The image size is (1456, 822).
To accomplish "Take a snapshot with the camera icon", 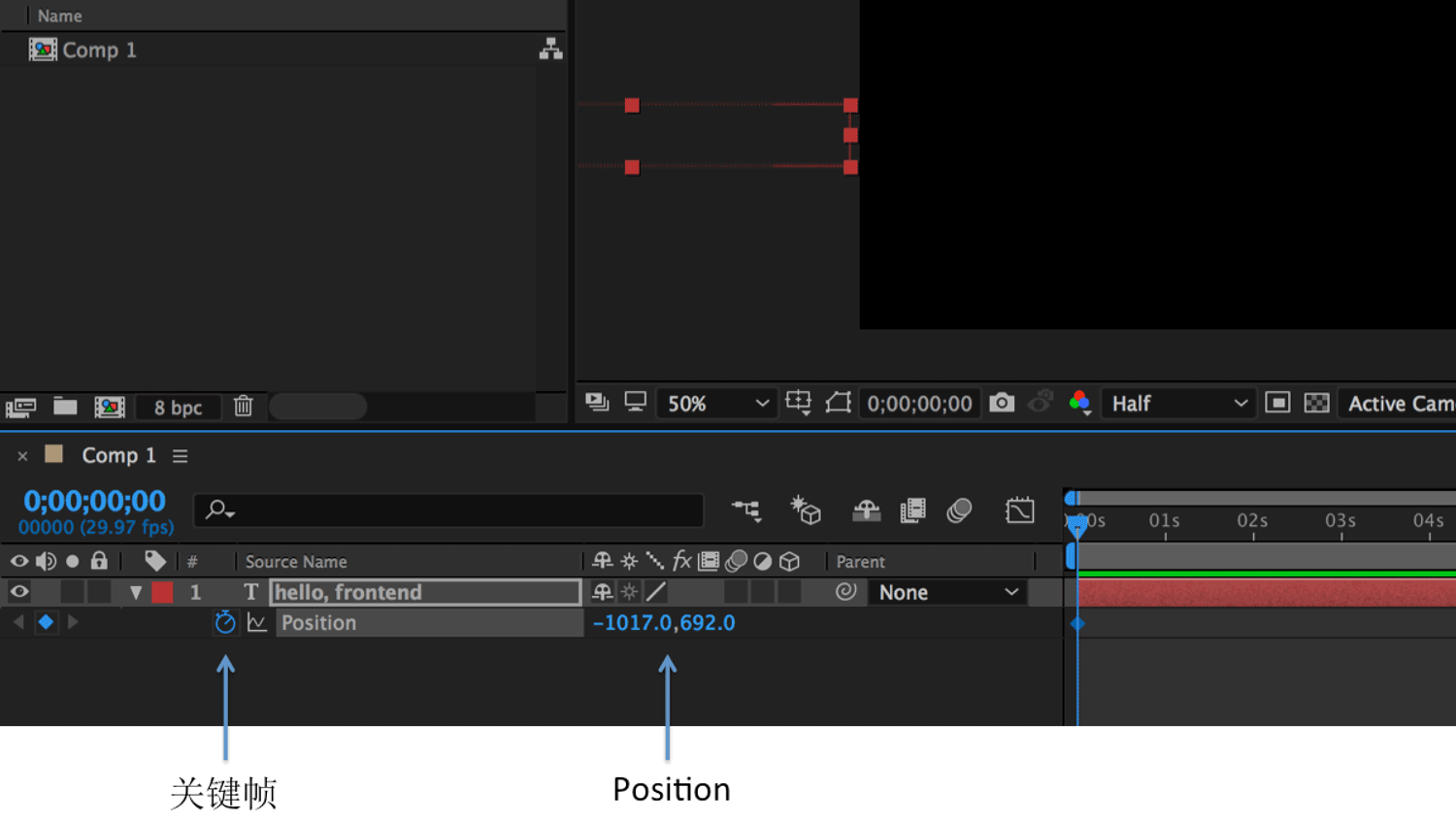I will point(1002,402).
